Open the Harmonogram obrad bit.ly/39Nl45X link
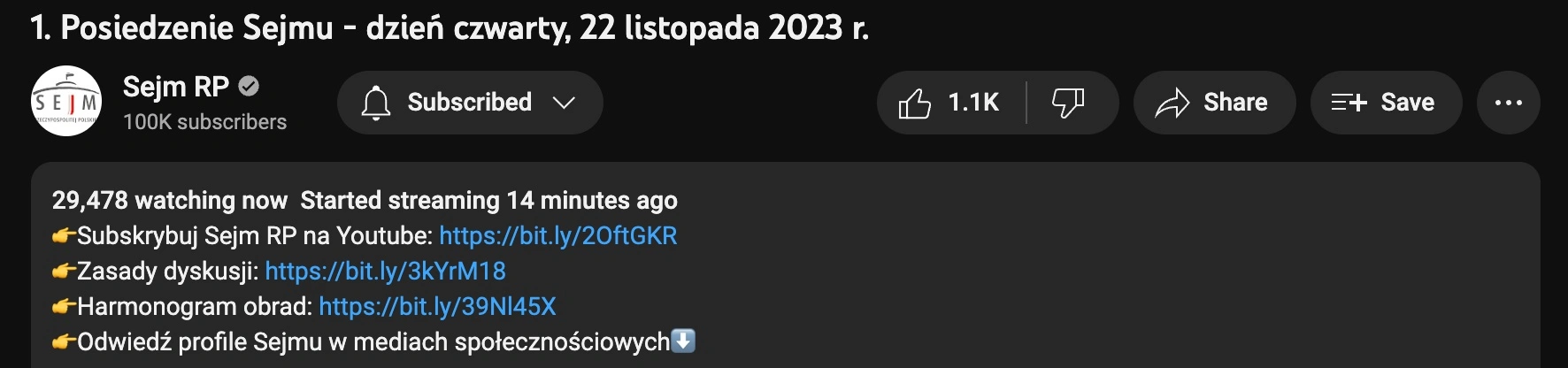 [437, 306]
